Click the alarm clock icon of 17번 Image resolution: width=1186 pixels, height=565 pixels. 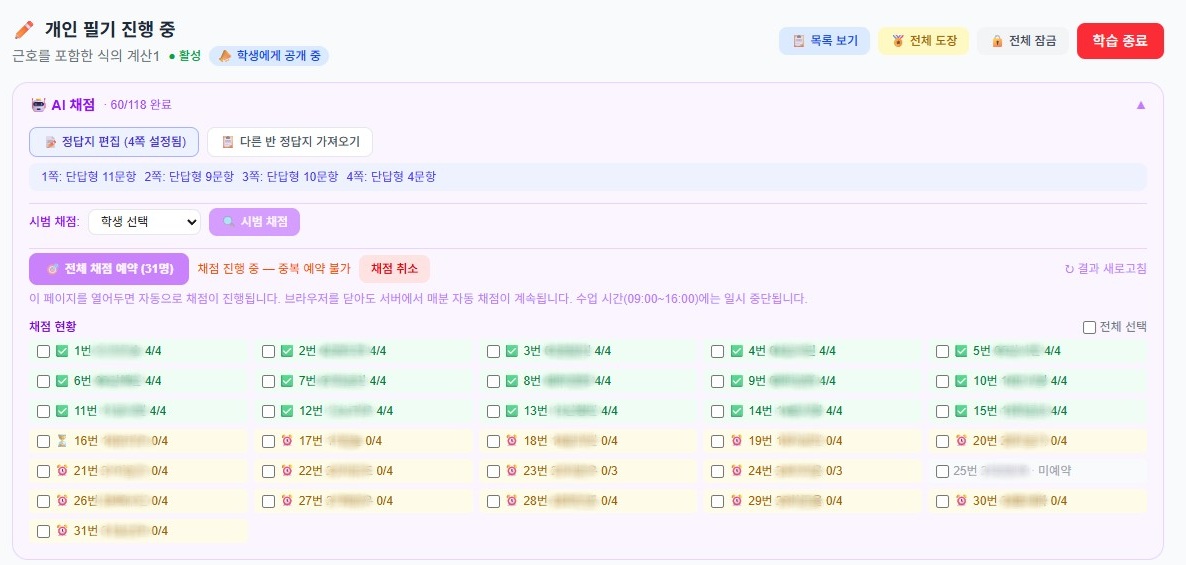click(x=287, y=441)
